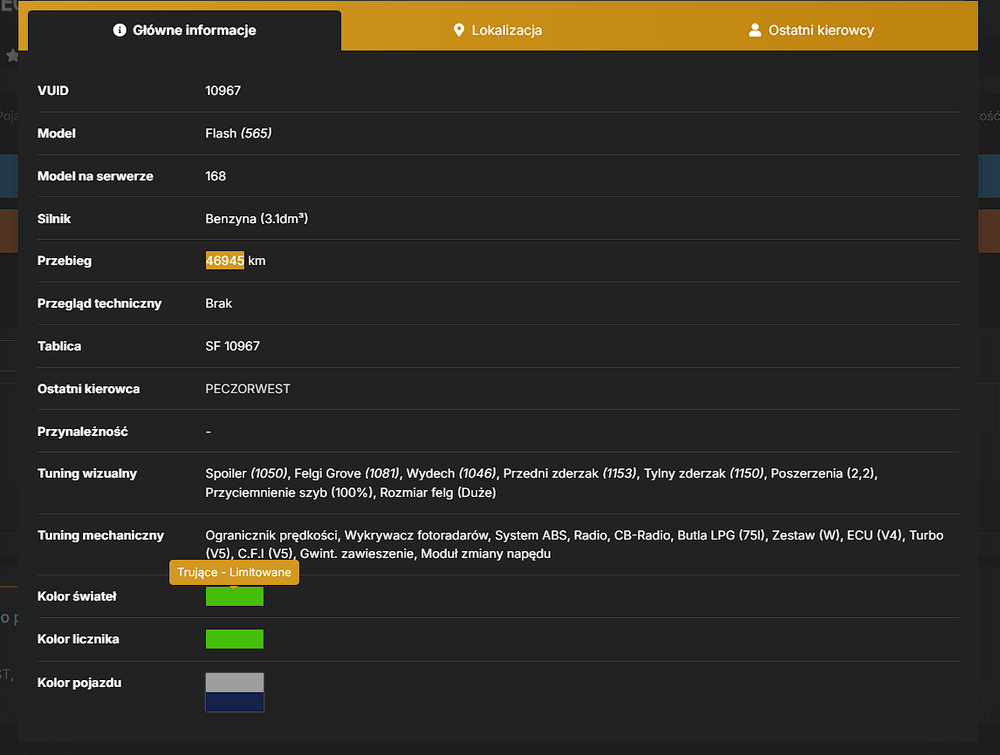
Task: Click the highlighted mileage value 46945
Action: (224, 260)
